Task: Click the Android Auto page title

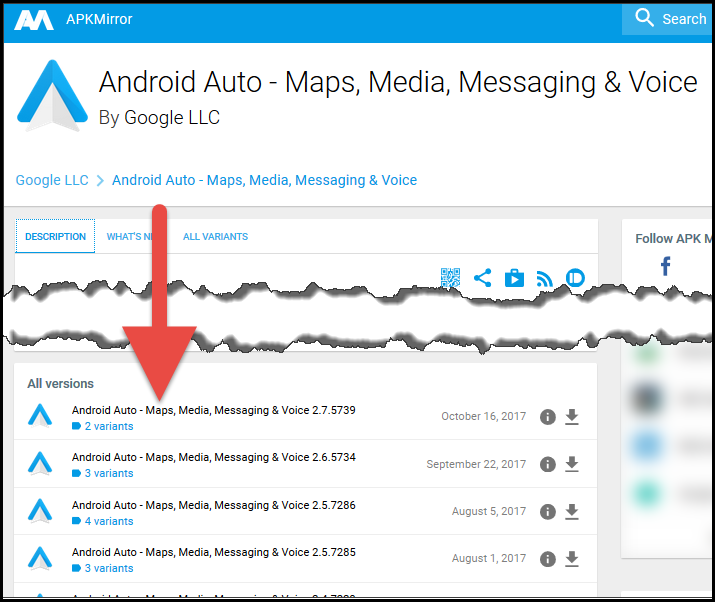Action: click(x=398, y=82)
